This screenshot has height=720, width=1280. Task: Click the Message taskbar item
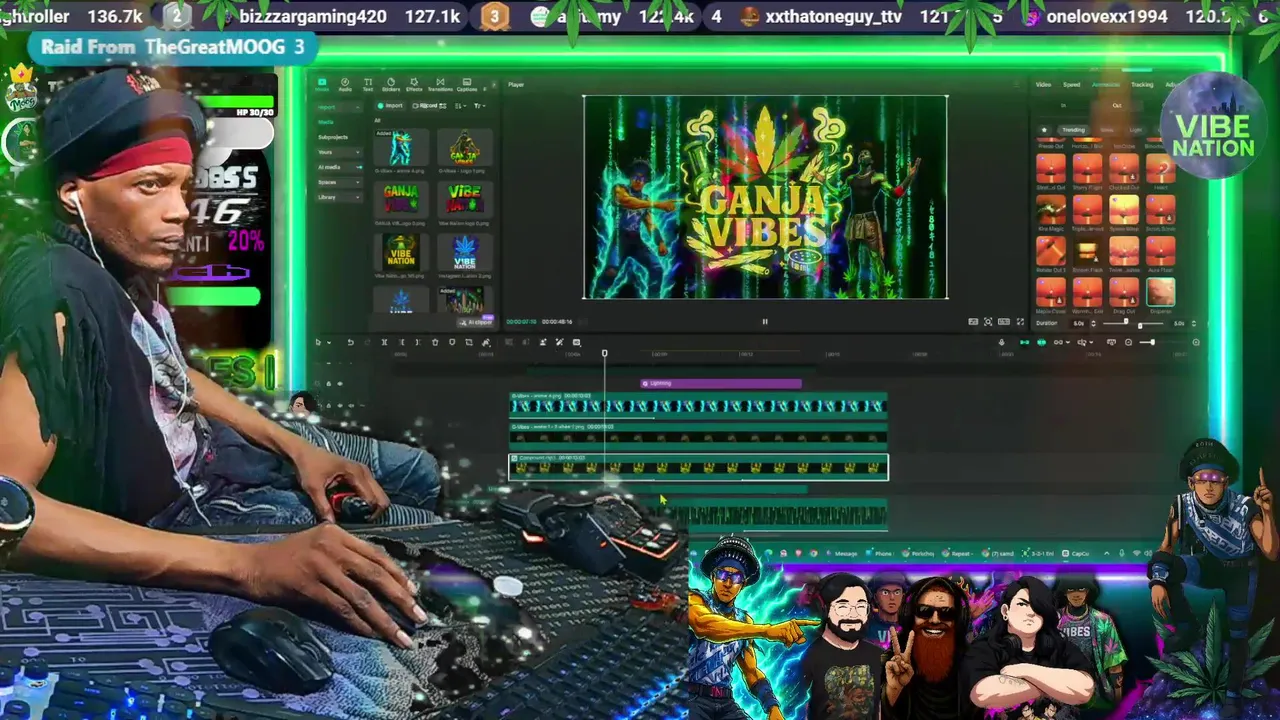click(x=840, y=553)
